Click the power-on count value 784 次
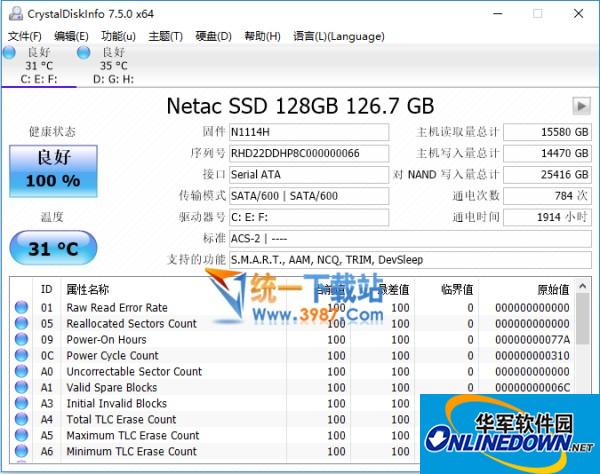 [x=547, y=196]
